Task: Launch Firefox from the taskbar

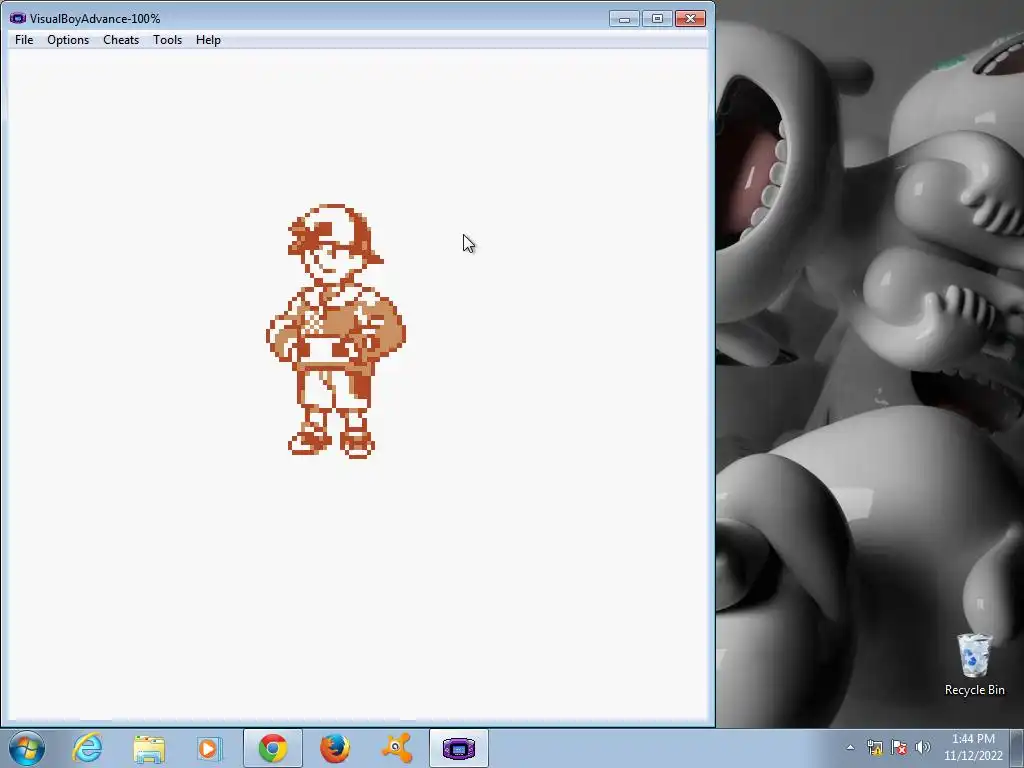Action: 334,748
